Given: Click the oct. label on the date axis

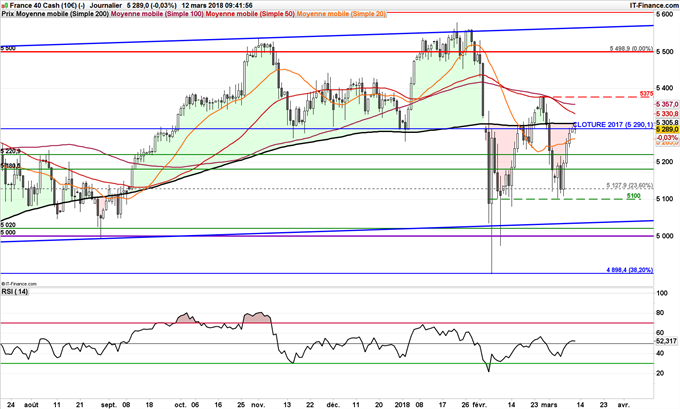Looking at the screenshot, I should pyautogui.click(x=180, y=405).
